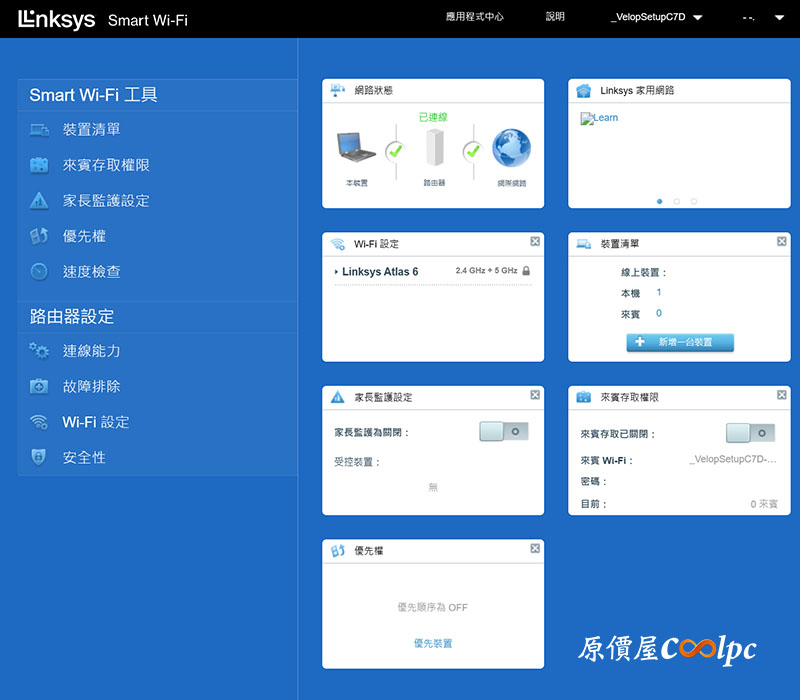Open the 優先權 arrows icon in sidebar
Viewport: 800px width, 700px height.
pos(39,236)
